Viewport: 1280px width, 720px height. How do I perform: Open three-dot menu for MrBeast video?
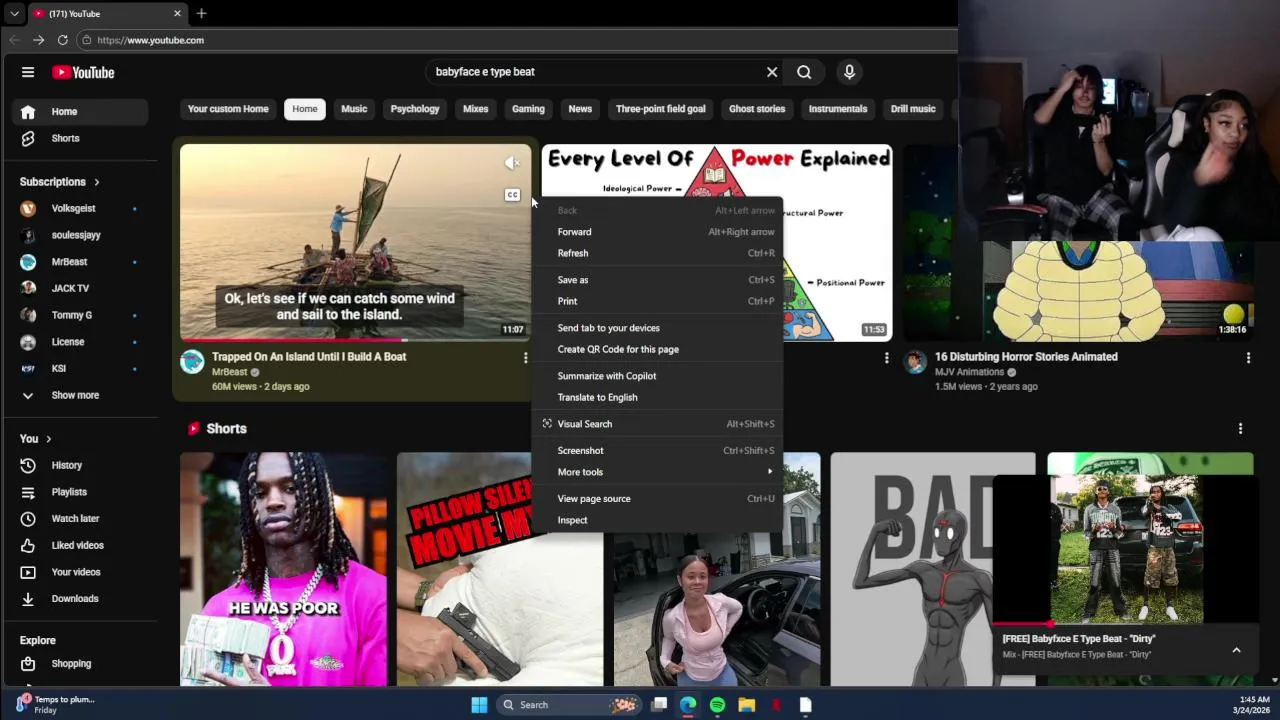coord(525,358)
